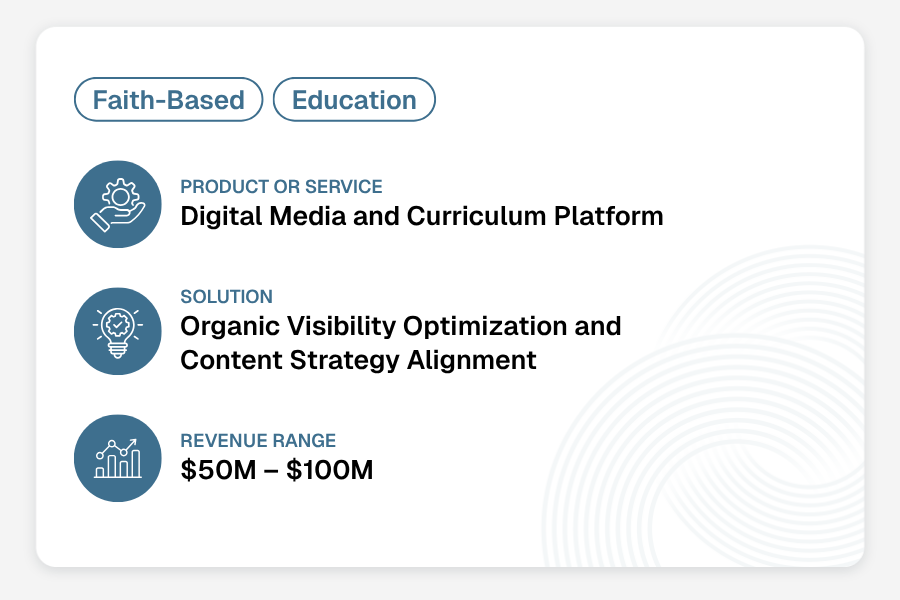Click the $50M figure

tap(218, 470)
